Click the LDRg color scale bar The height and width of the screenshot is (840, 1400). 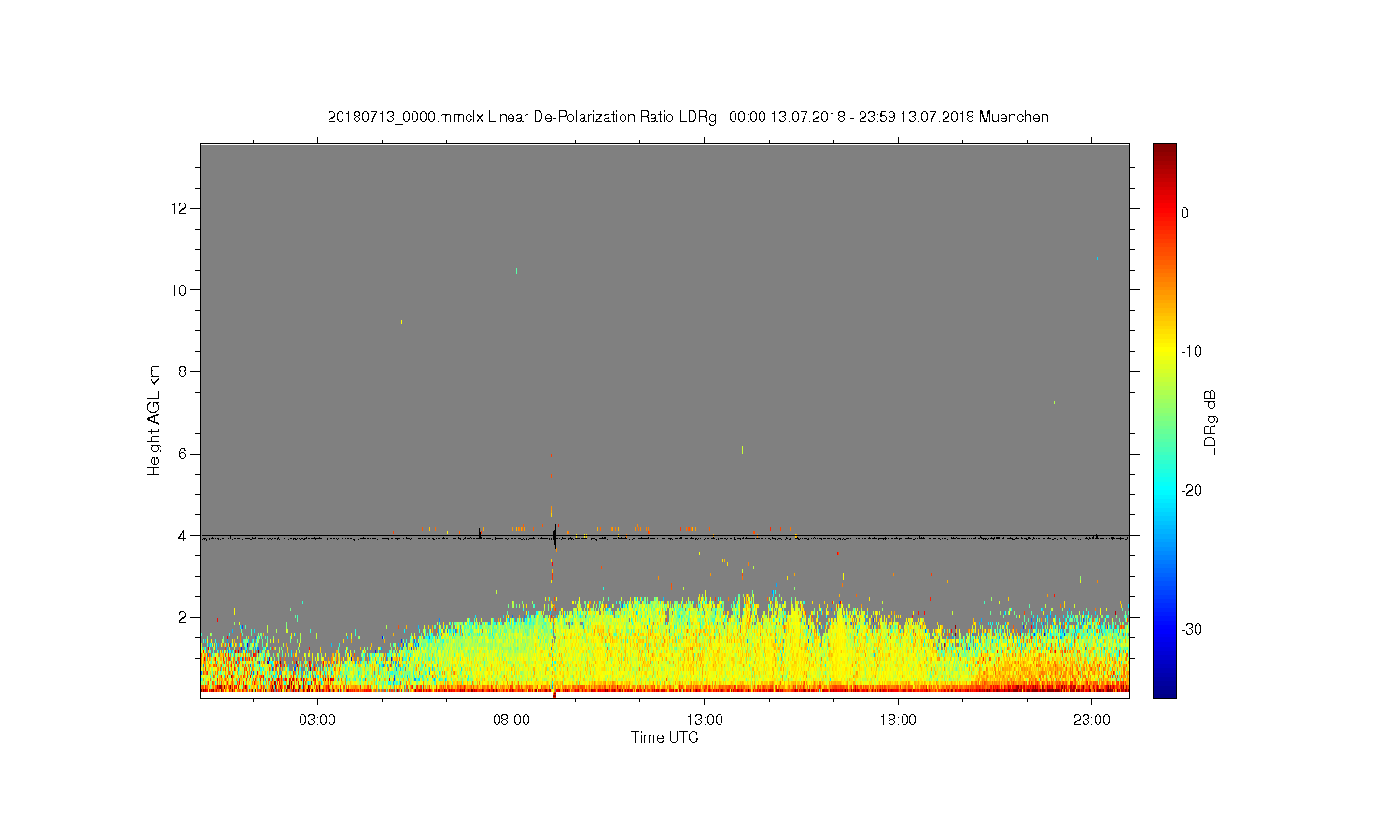click(x=1164, y=420)
